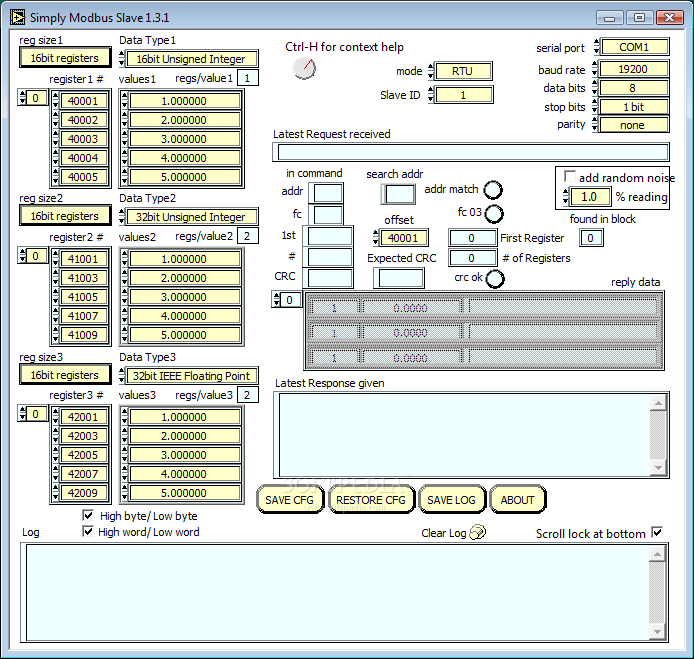
Task: Click Latest Response scrollbar up arrow
Action: point(658,403)
